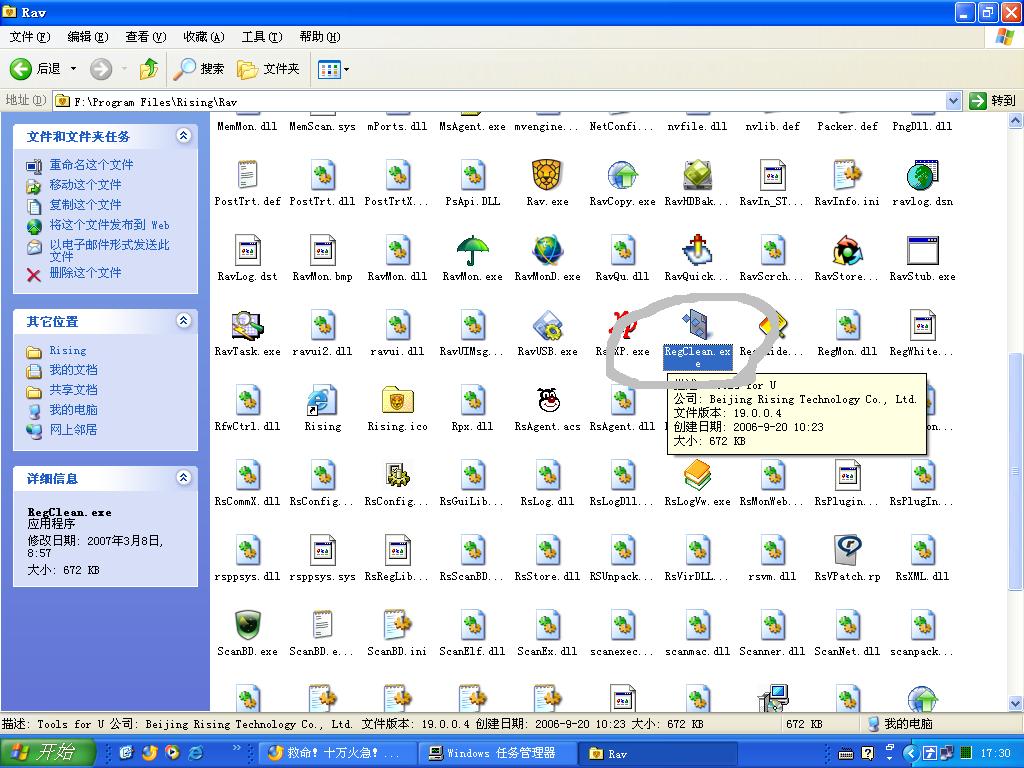Select the RavMon.bmp file icon

point(323,250)
